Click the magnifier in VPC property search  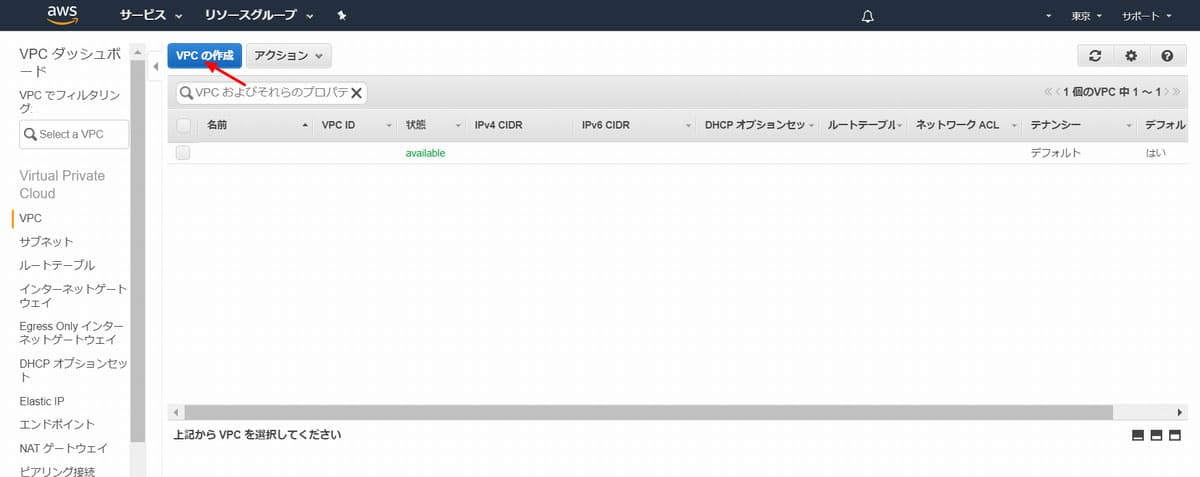pyautogui.click(x=186, y=92)
